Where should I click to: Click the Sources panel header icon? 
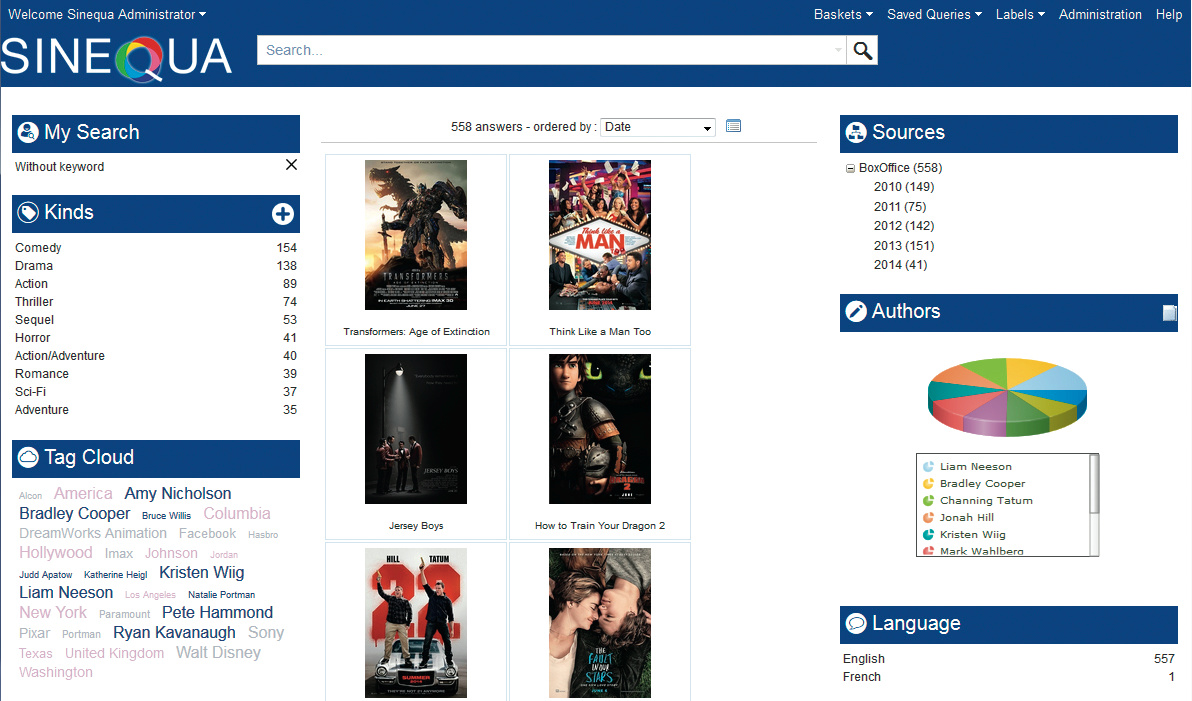(x=856, y=133)
